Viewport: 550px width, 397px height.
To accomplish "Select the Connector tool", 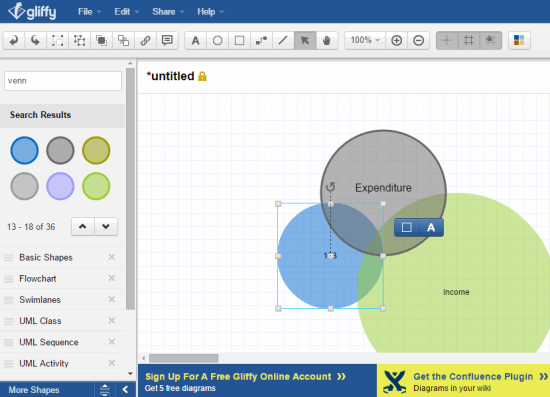I will coord(261,41).
